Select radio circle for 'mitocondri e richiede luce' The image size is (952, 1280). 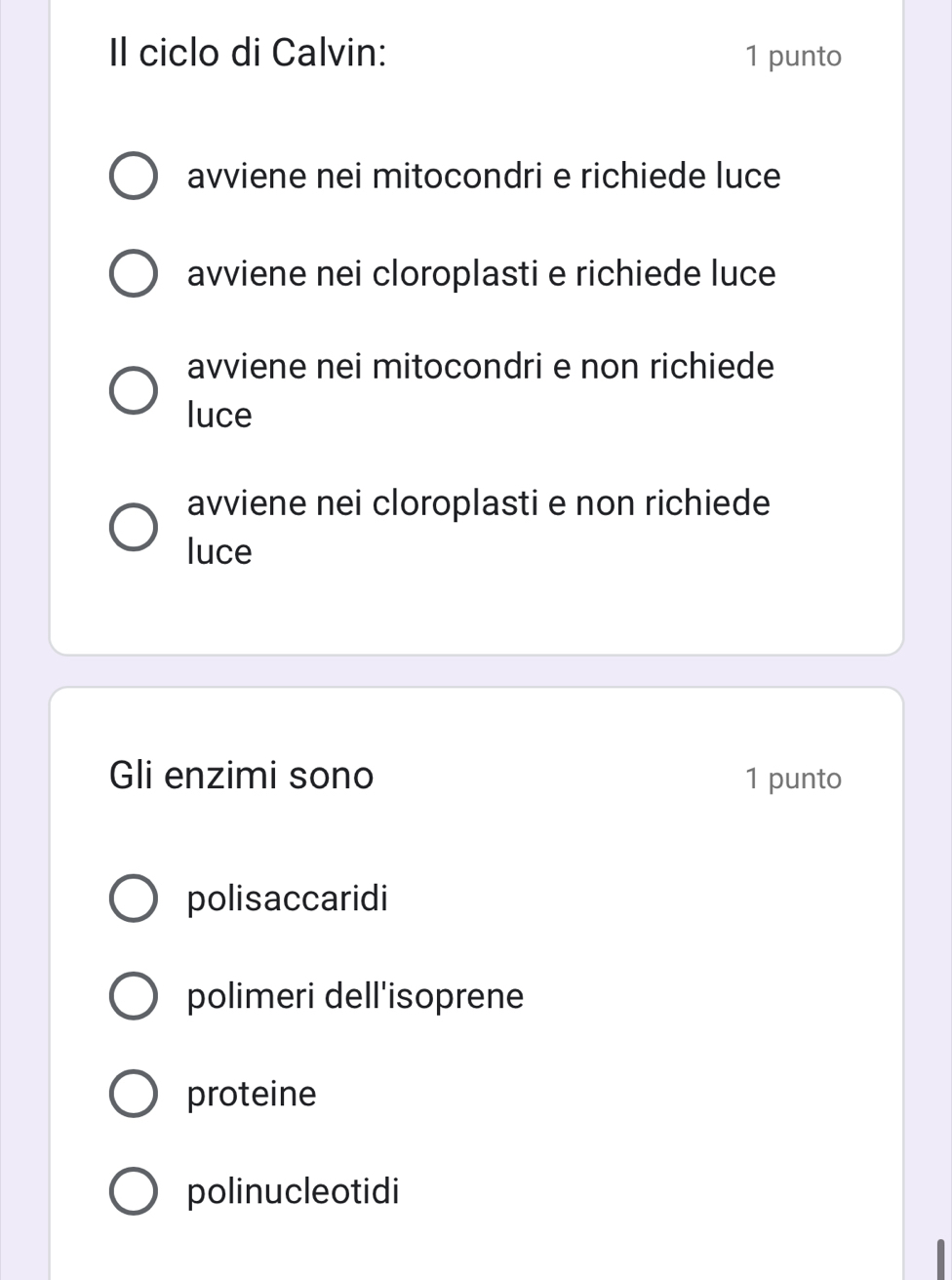(x=132, y=177)
